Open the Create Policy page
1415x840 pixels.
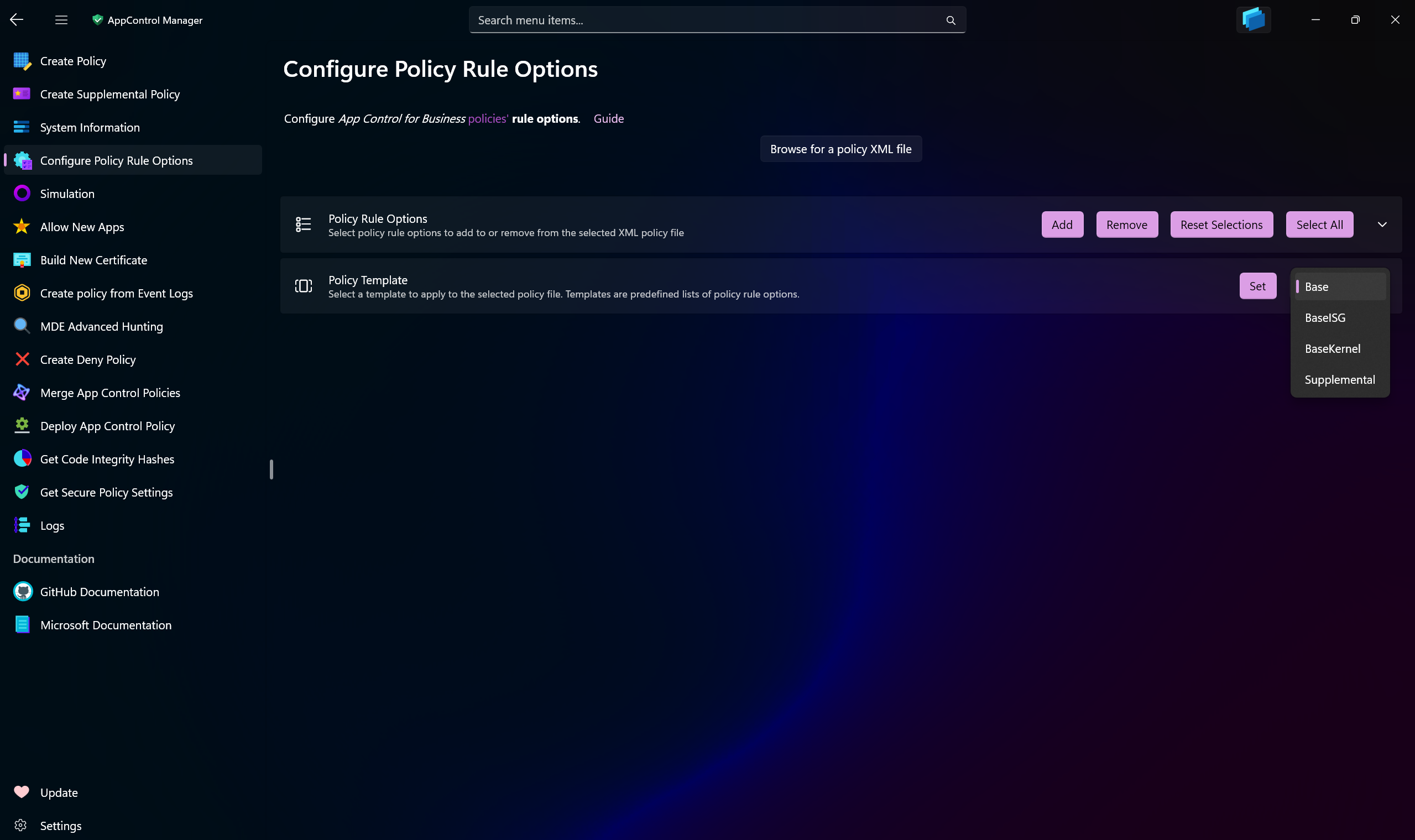133,61
